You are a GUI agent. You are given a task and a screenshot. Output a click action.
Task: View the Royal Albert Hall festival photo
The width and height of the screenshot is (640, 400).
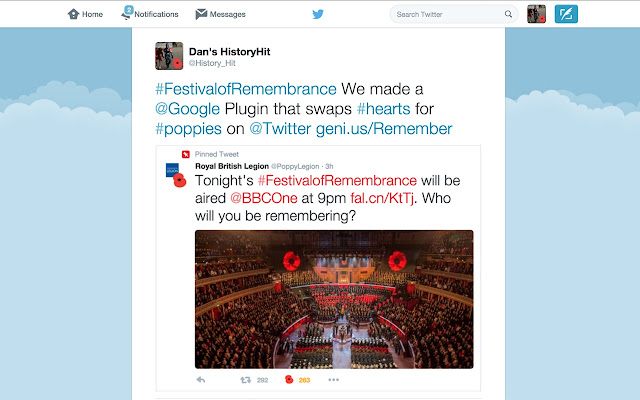pos(334,299)
